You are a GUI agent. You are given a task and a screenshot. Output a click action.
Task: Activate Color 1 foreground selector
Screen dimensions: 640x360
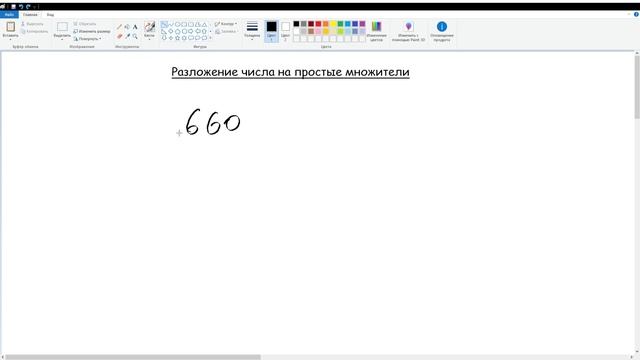[x=271, y=31]
